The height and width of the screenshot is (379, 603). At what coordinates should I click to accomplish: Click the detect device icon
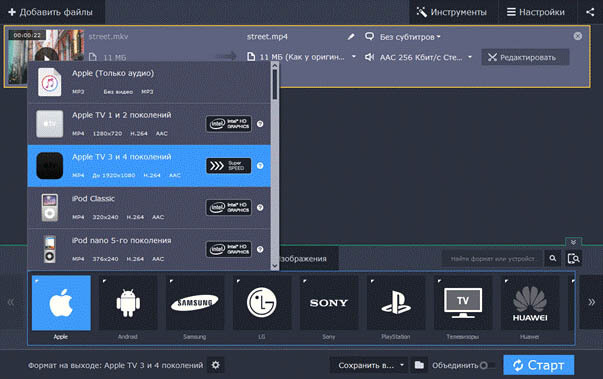click(x=573, y=259)
